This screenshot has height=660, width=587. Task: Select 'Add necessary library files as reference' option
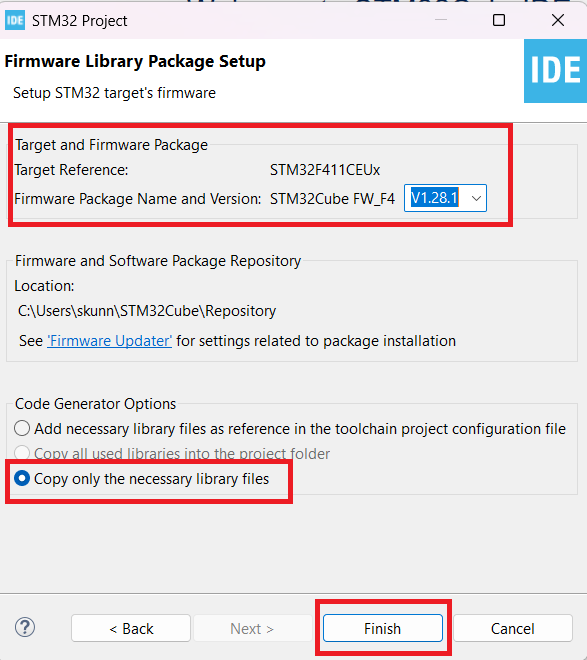pos(22,428)
